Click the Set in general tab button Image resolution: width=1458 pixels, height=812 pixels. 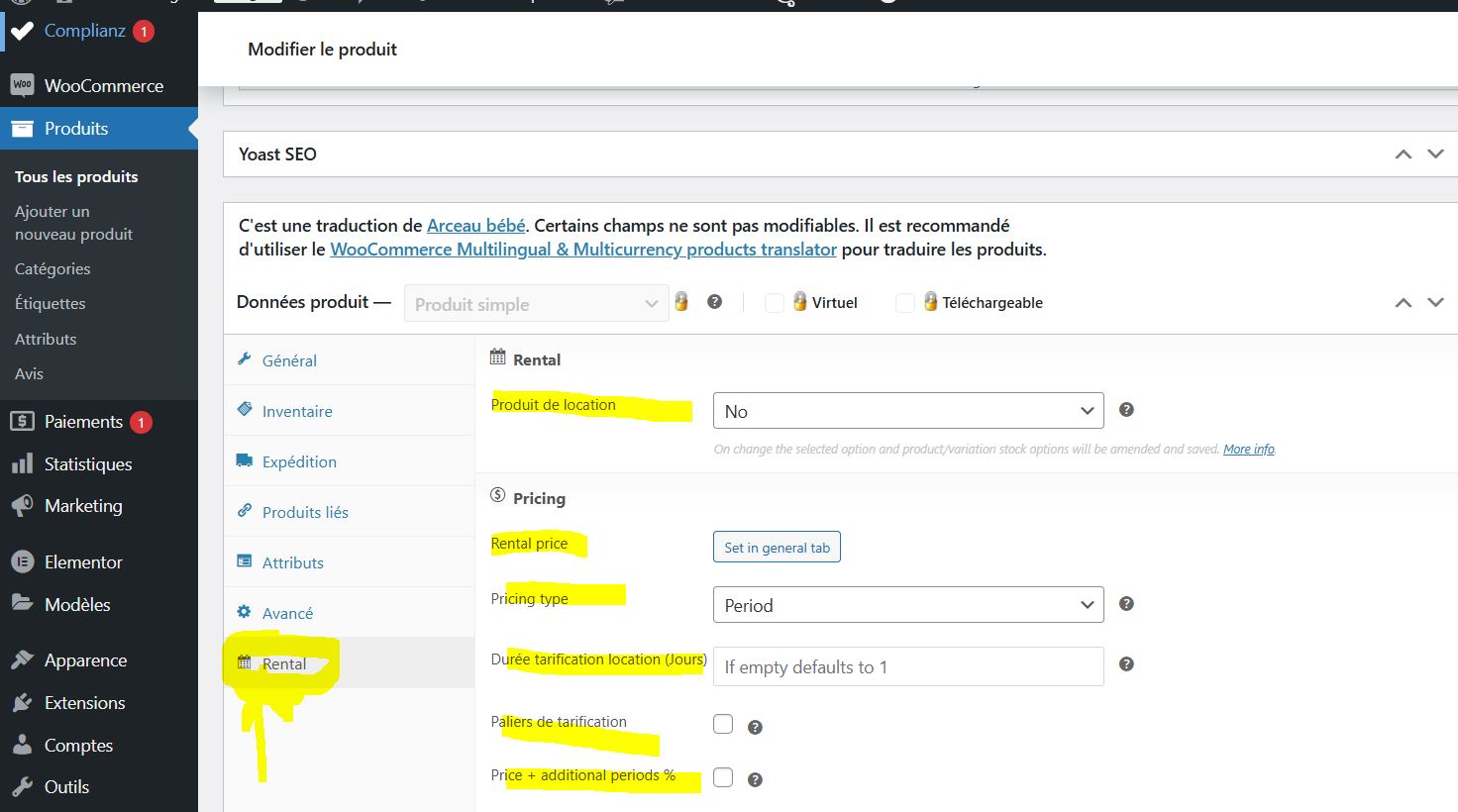point(777,548)
